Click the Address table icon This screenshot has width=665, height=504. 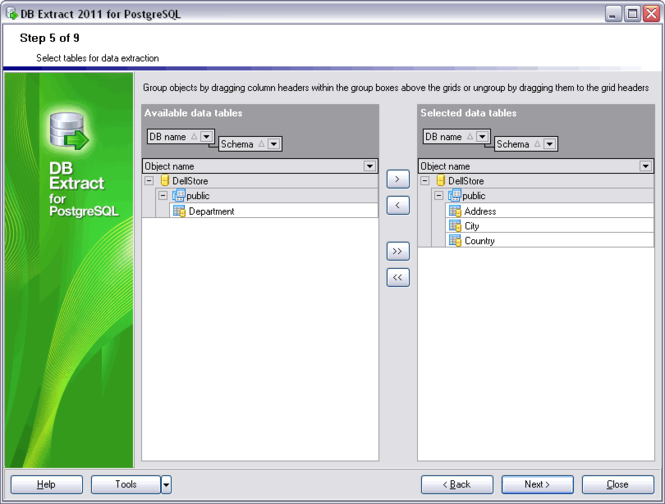click(455, 211)
